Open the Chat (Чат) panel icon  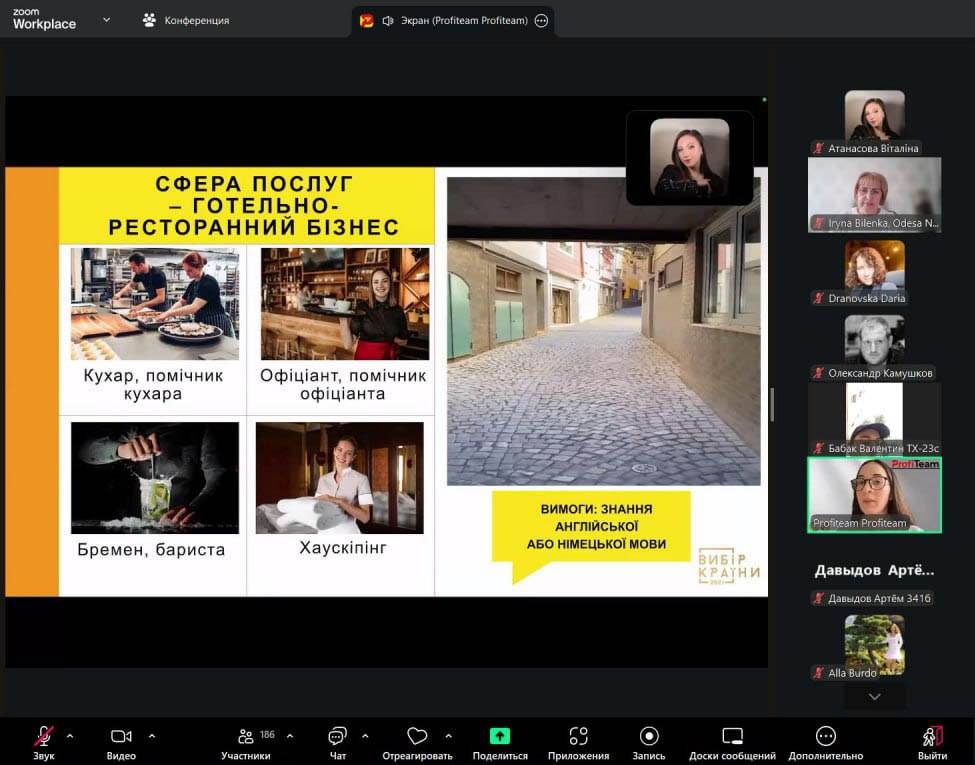click(x=338, y=737)
